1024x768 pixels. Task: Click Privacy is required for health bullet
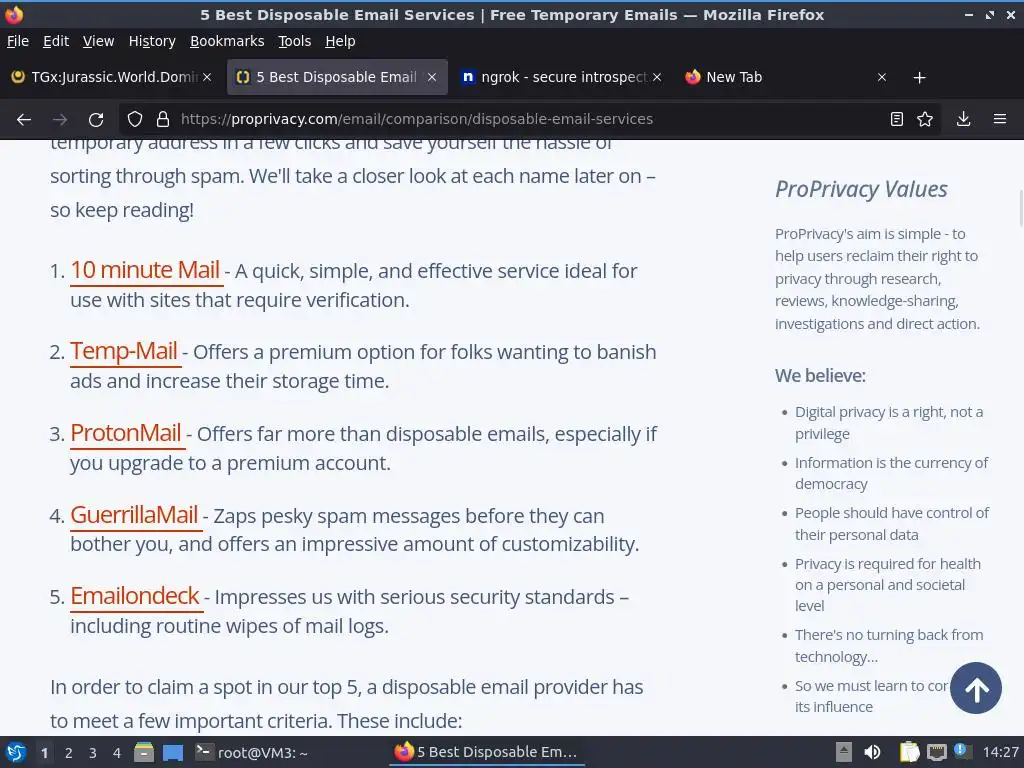(888, 584)
